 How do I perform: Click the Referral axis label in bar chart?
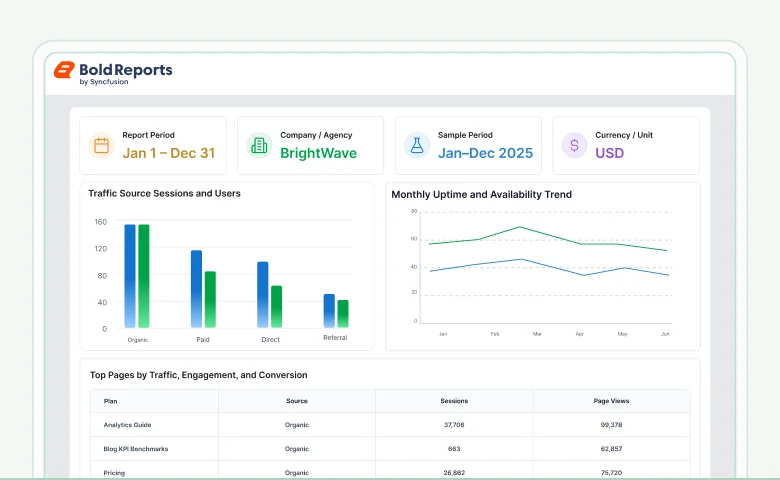tap(335, 338)
